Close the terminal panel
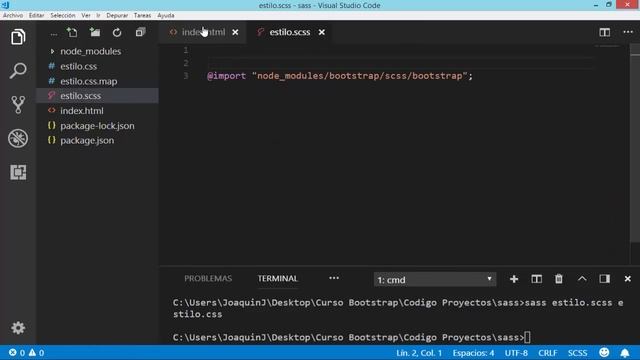Viewport: 640px width, 360px height. [627, 279]
